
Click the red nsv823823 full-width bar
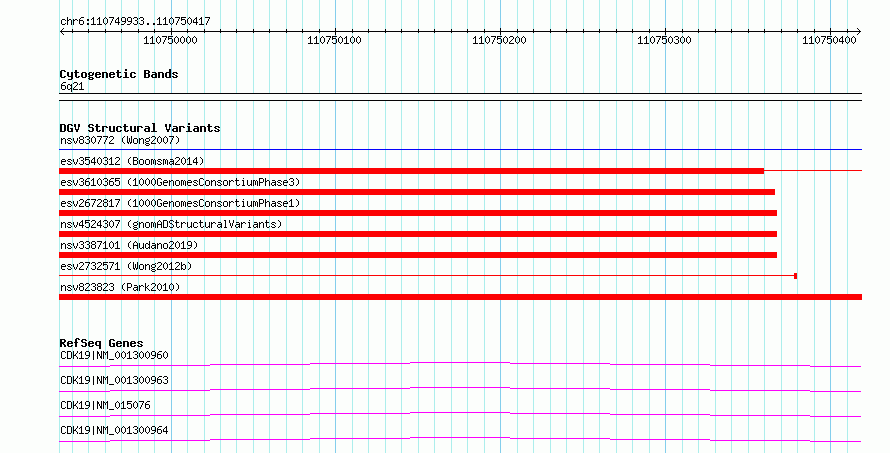click(x=460, y=297)
